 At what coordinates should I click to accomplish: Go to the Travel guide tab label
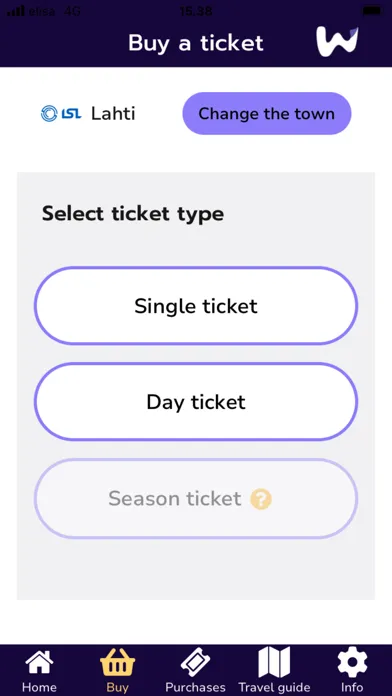click(274, 687)
